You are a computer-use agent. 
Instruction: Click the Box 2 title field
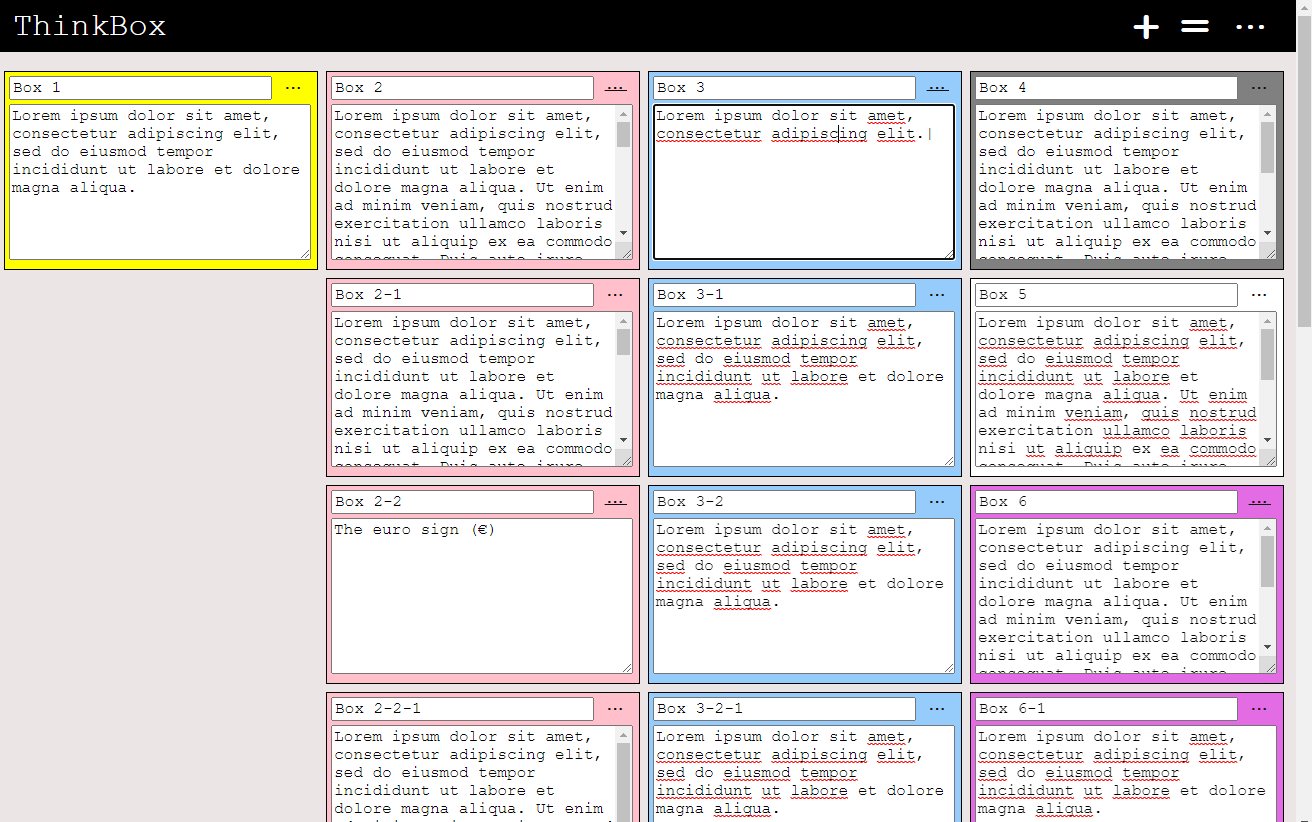[462, 88]
